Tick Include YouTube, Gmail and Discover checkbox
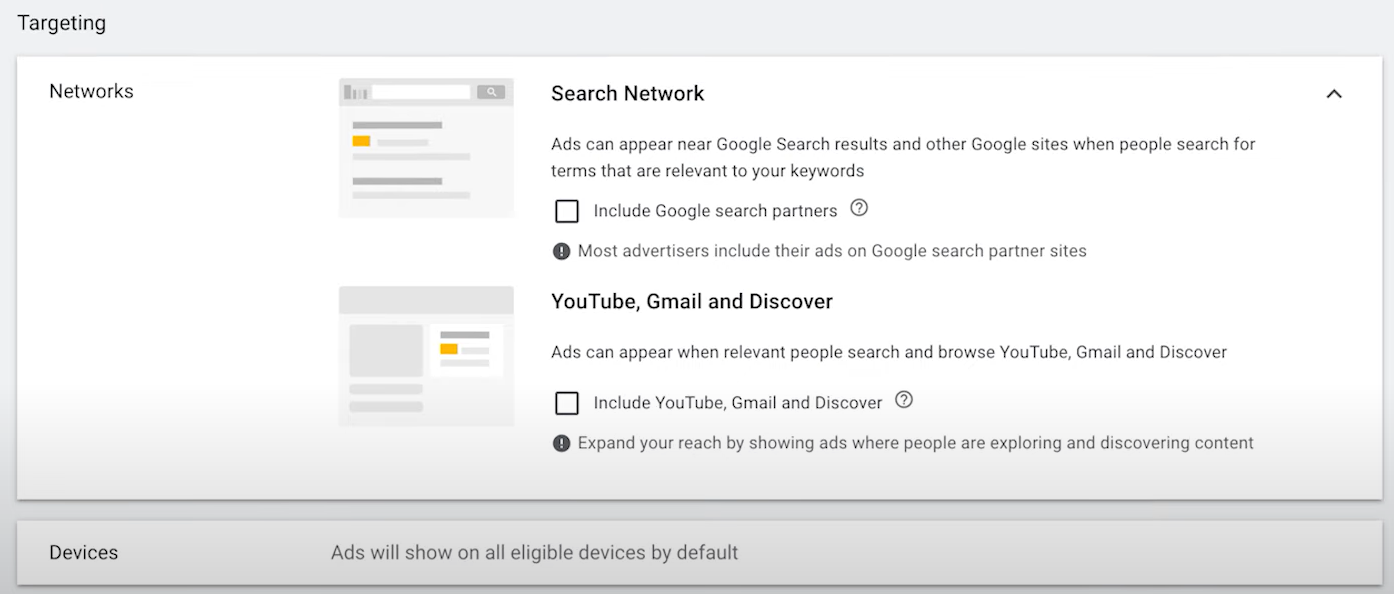This screenshot has width=1394, height=594. tap(567, 403)
